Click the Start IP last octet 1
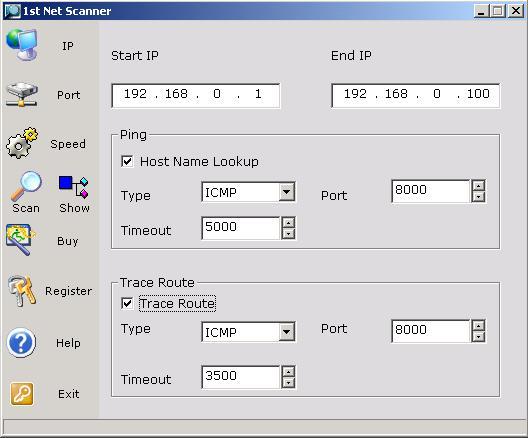Image resolution: width=528 pixels, height=438 pixels. (x=258, y=94)
